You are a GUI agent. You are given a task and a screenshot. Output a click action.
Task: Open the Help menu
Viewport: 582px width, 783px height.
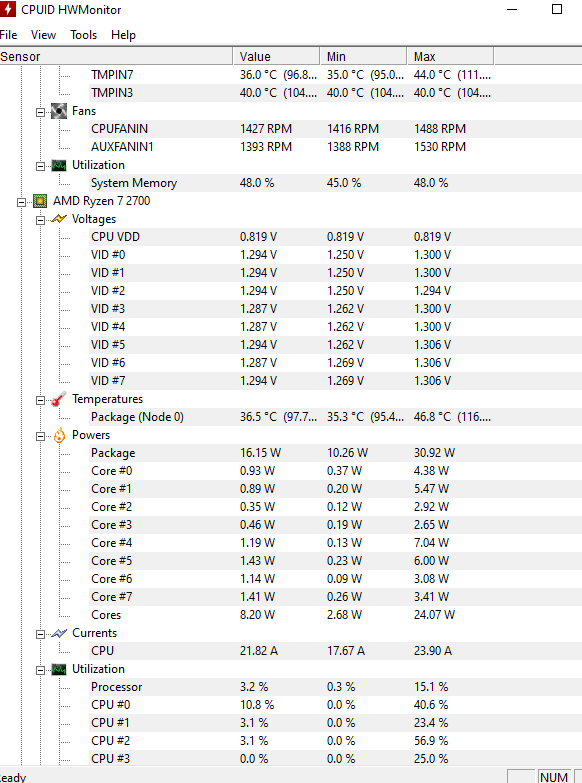[x=123, y=35]
